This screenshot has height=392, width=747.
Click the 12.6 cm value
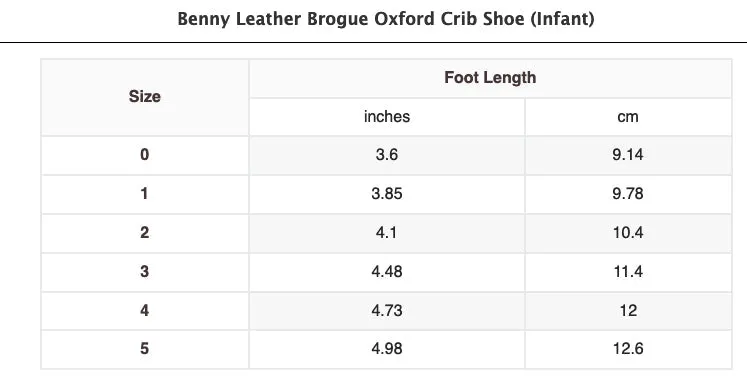628,350
